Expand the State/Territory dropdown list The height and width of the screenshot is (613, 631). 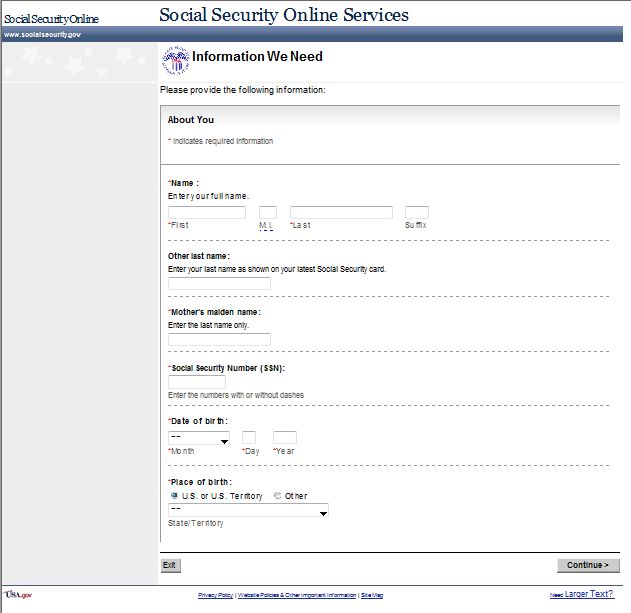point(248,511)
